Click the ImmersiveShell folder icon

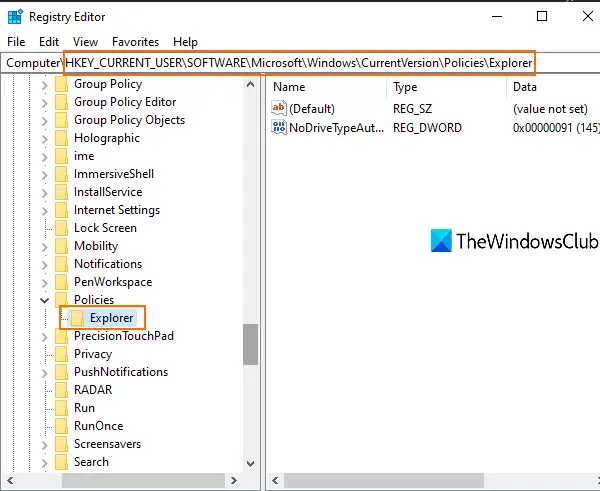(x=62, y=174)
